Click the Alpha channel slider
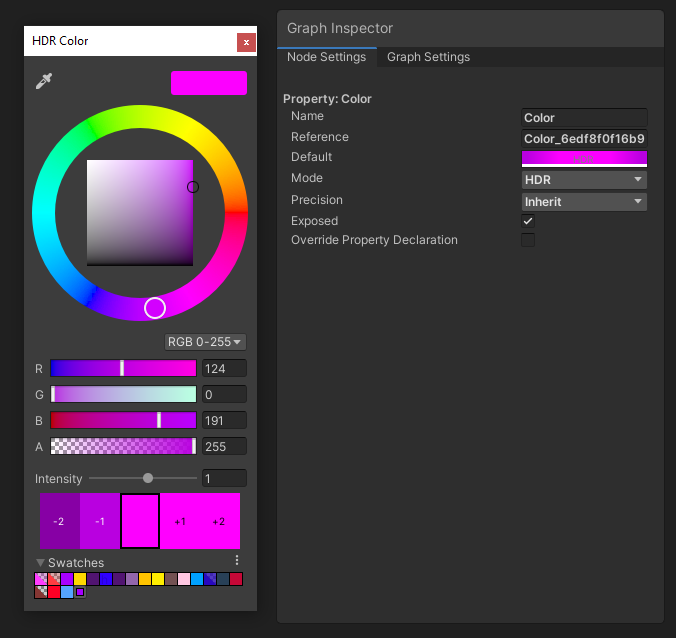Viewport: 676px width, 638px height. [123, 446]
